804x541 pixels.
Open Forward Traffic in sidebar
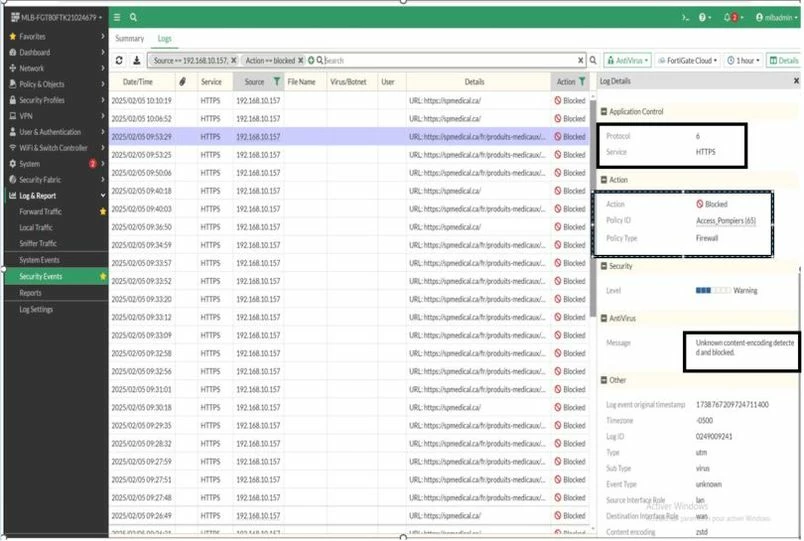(x=41, y=211)
